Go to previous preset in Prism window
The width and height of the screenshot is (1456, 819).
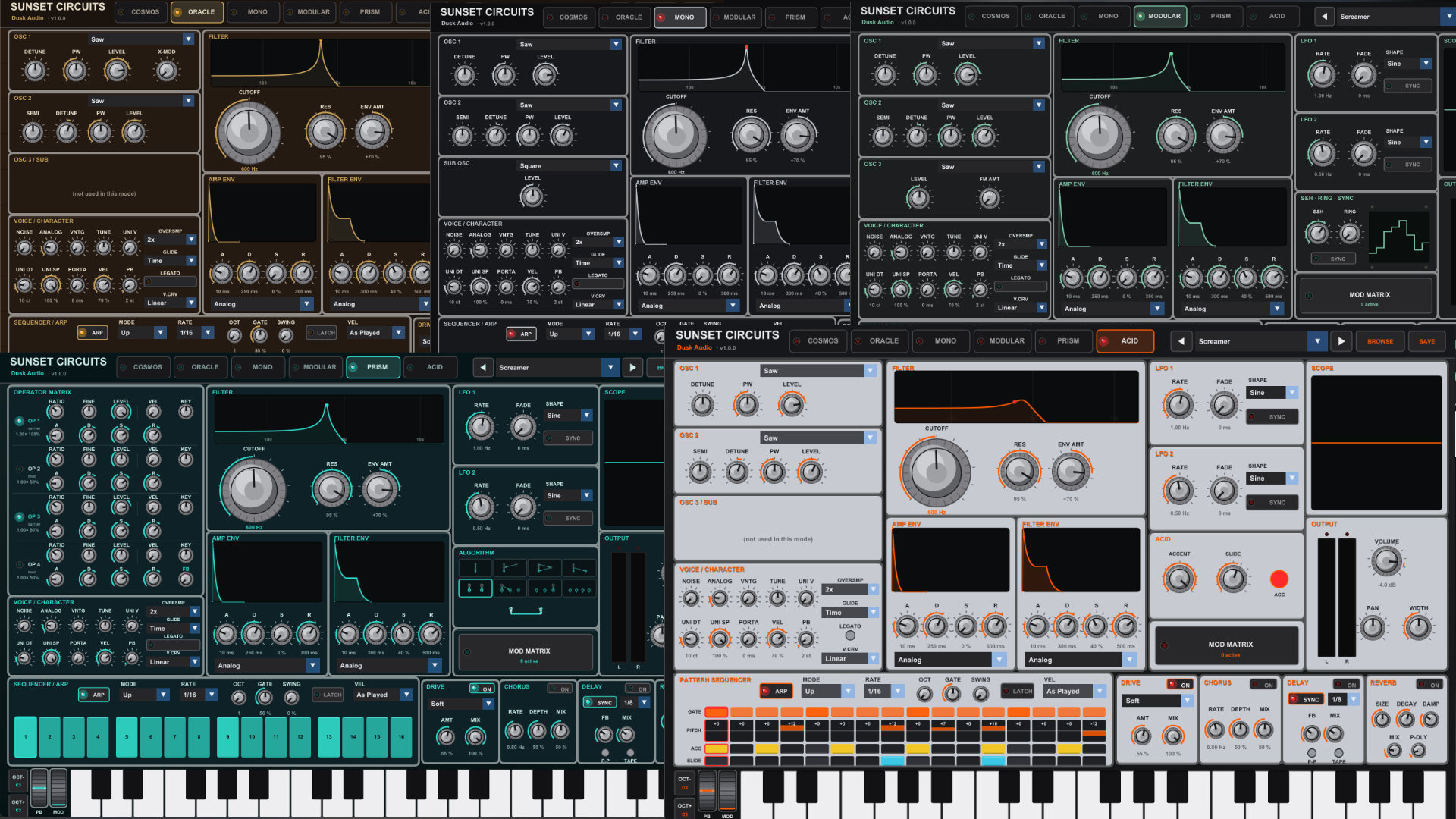483,368
